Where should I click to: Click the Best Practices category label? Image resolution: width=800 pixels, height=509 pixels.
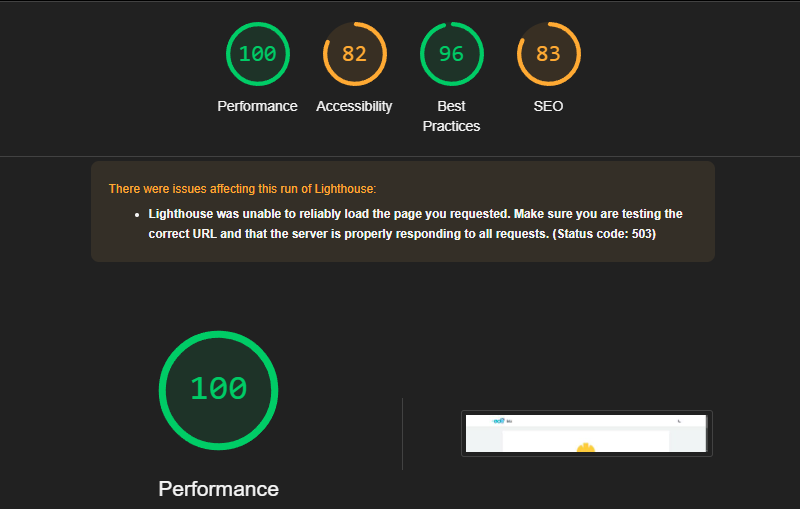(x=452, y=116)
